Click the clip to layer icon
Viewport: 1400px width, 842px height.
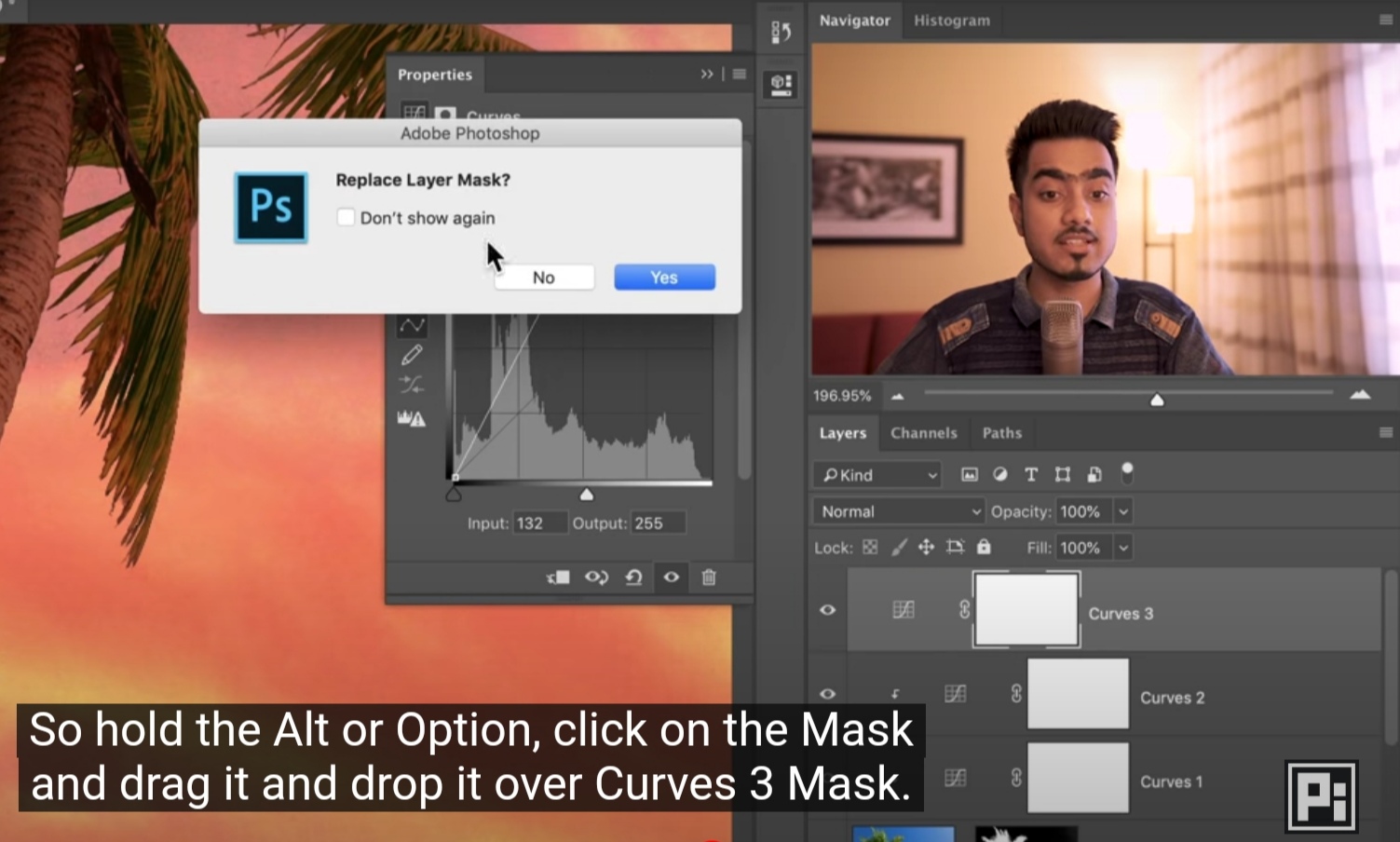pos(557,577)
